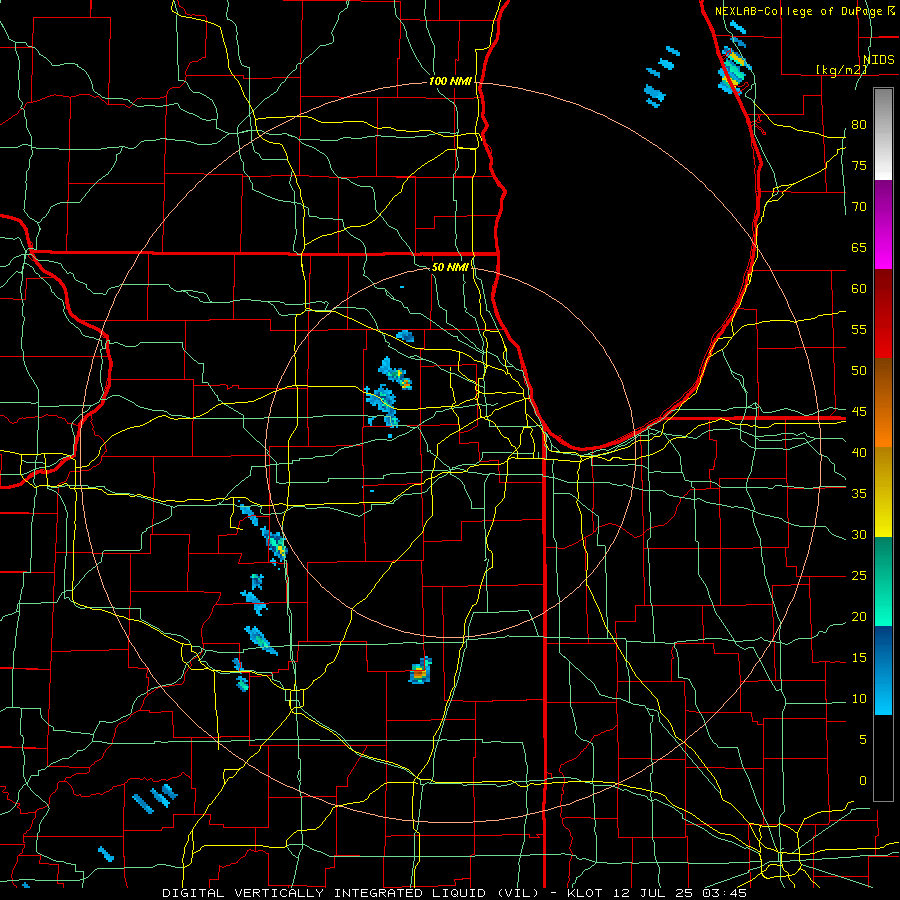Select the white-gray top segment of color scale

pos(883,134)
